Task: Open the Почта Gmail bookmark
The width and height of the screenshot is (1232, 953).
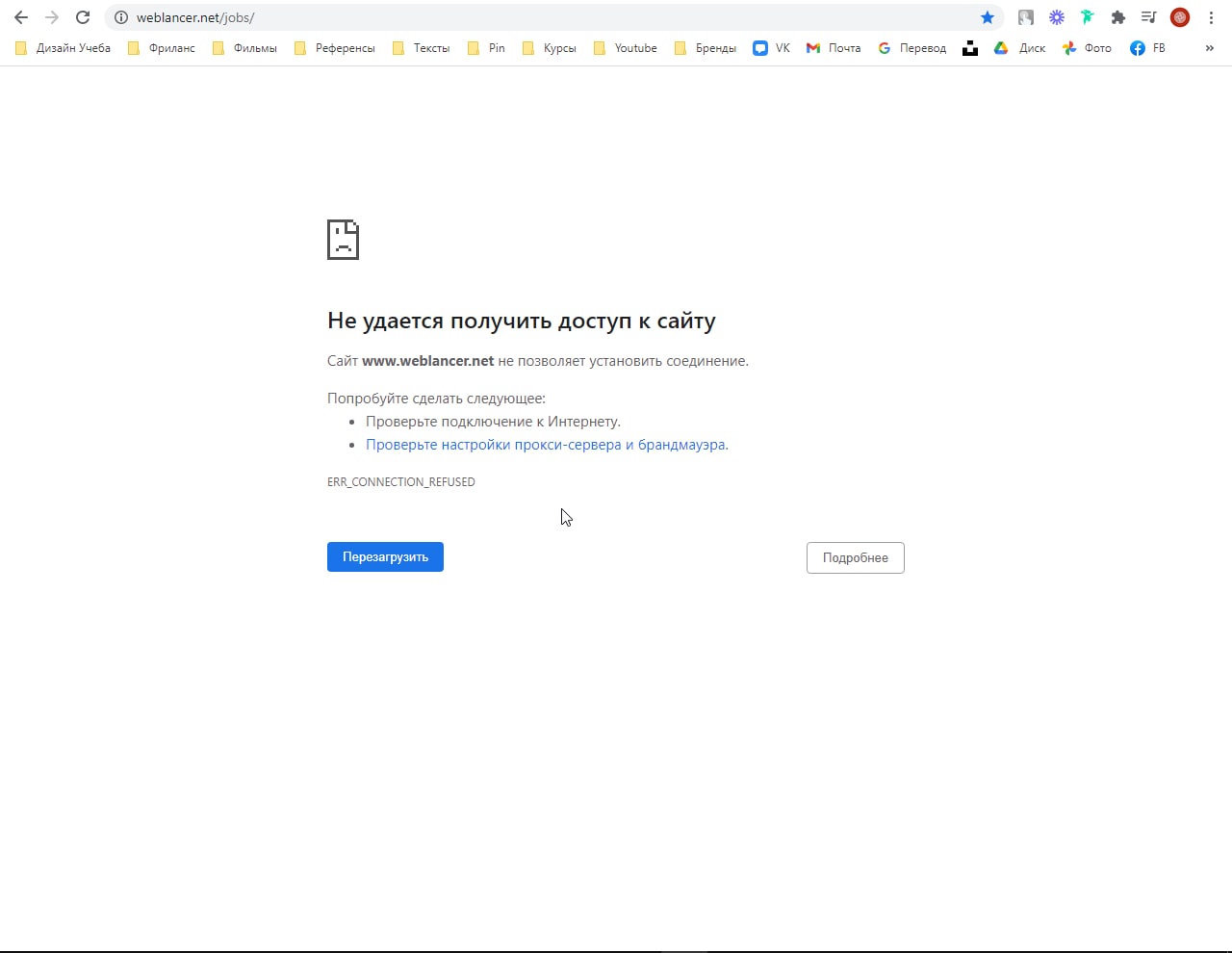Action: point(834,48)
